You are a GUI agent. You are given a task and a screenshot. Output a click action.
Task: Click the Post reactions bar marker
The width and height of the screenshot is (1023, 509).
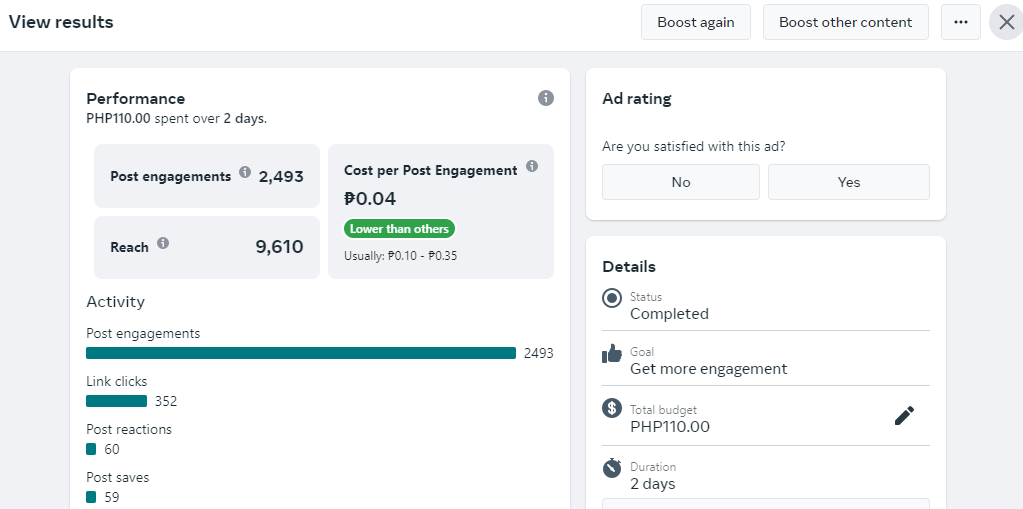point(91,449)
